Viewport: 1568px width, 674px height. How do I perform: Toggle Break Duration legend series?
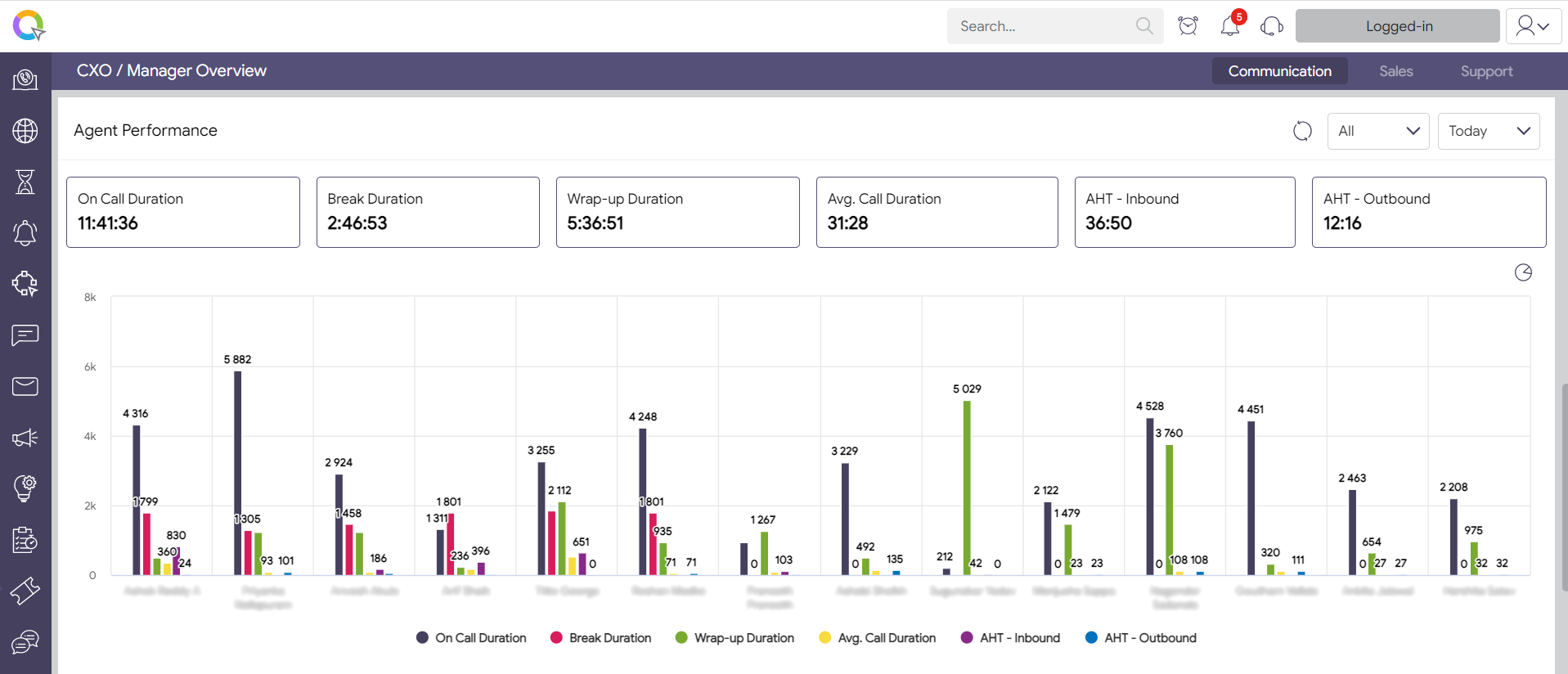(601, 638)
